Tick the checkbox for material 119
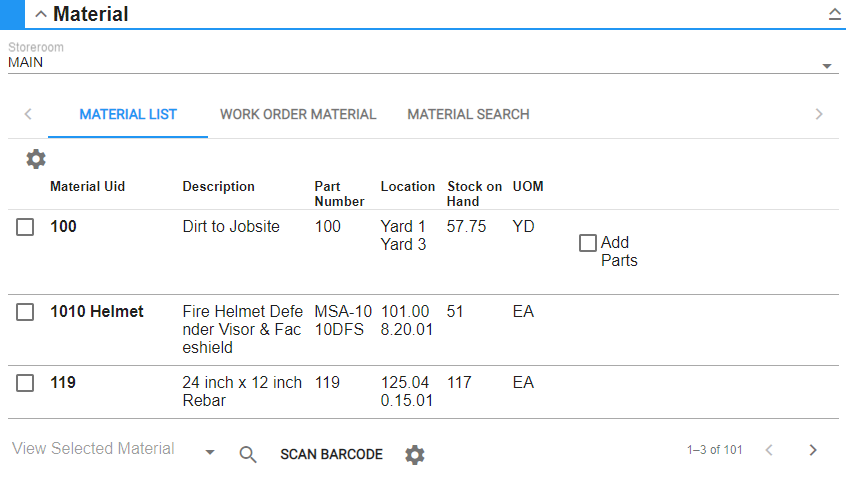Viewport: 846px width, 487px height. [x=26, y=383]
